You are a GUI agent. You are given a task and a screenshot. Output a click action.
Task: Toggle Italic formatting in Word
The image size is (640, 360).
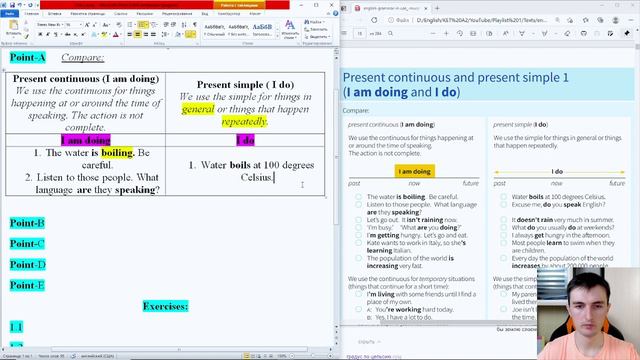[48, 35]
